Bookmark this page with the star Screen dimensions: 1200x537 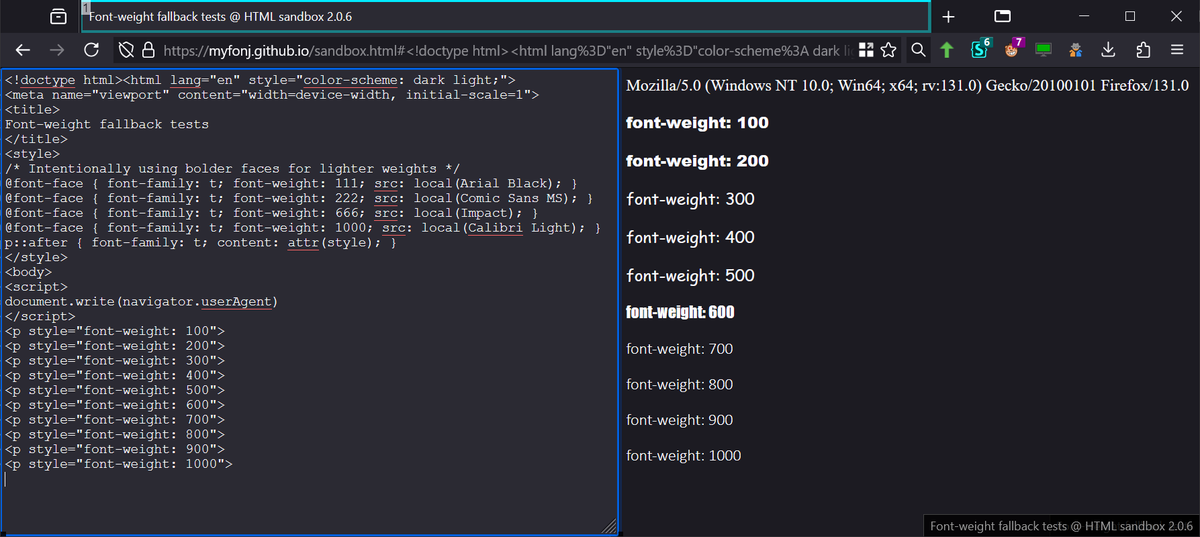[x=888, y=50]
